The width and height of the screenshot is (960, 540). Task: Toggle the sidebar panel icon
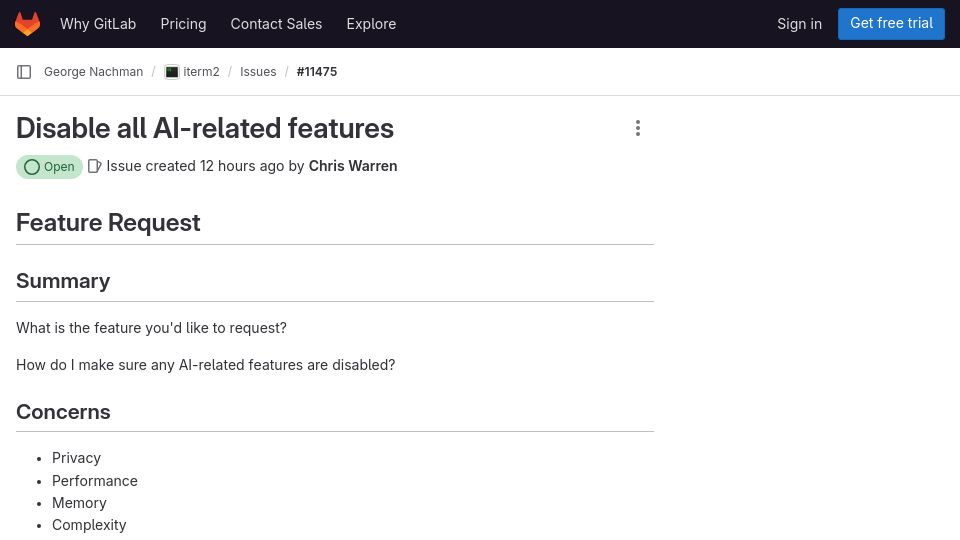(24, 72)
